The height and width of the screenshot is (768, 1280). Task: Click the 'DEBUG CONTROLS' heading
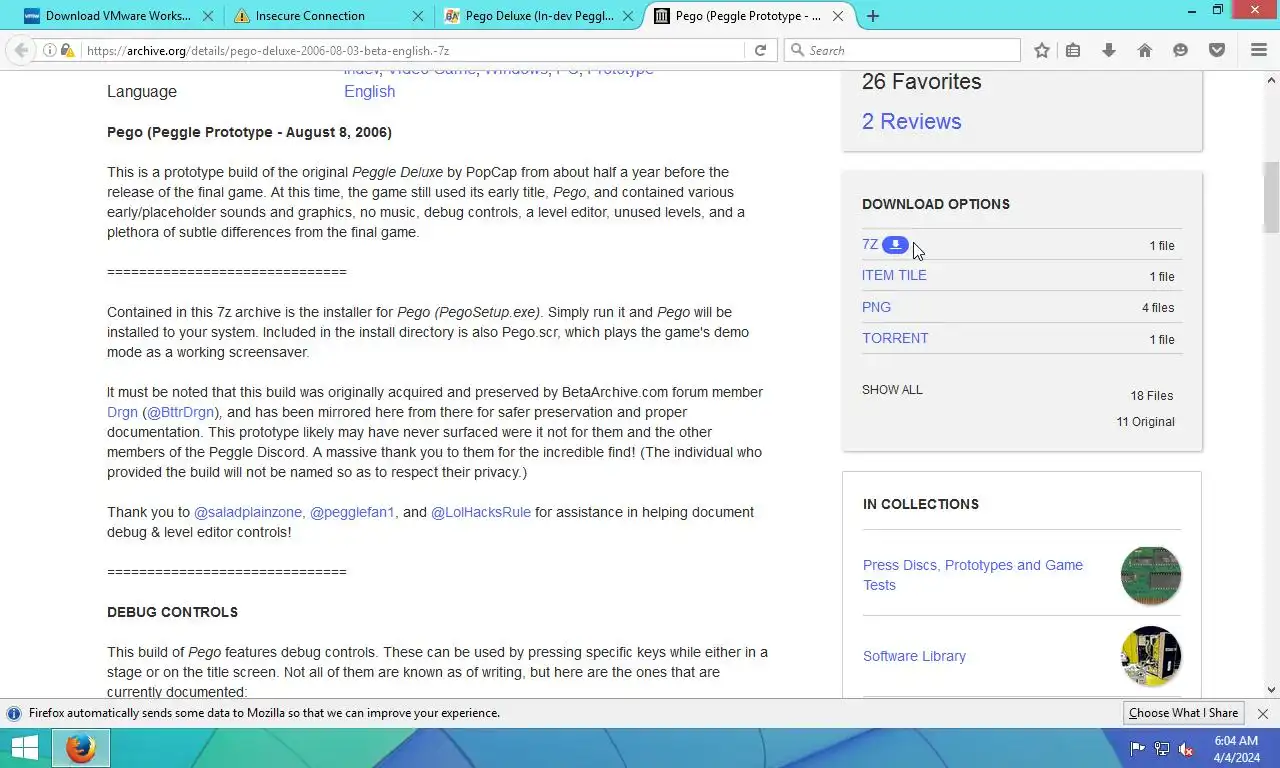tap(172, 612)
